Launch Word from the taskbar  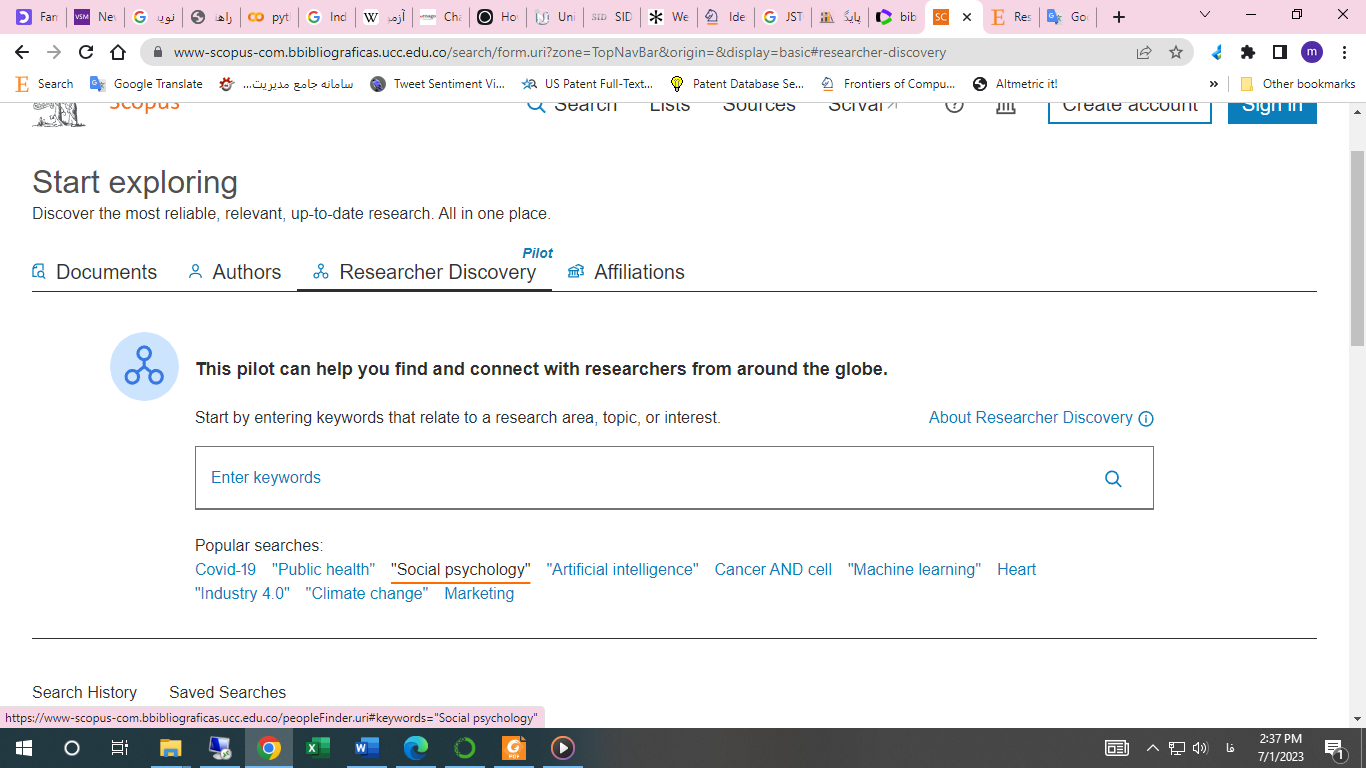click(x=367, y=748)
